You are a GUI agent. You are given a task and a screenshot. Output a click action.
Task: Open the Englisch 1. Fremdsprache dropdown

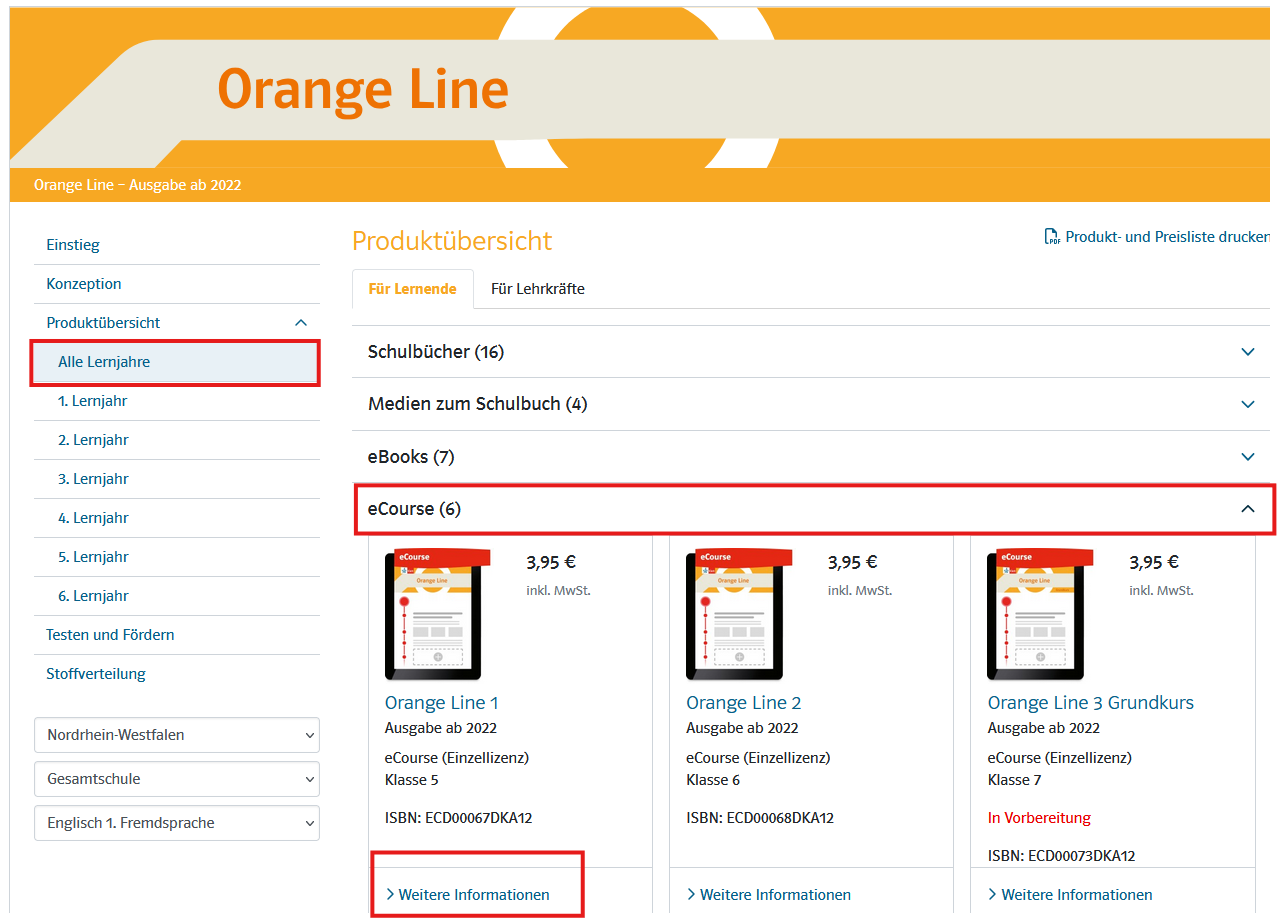[x=177, y=823]
